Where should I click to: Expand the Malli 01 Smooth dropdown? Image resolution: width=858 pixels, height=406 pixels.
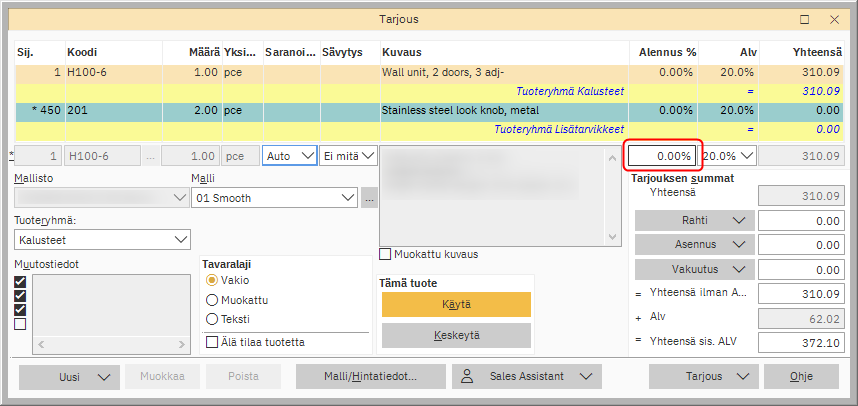click(x=348, y=198)
